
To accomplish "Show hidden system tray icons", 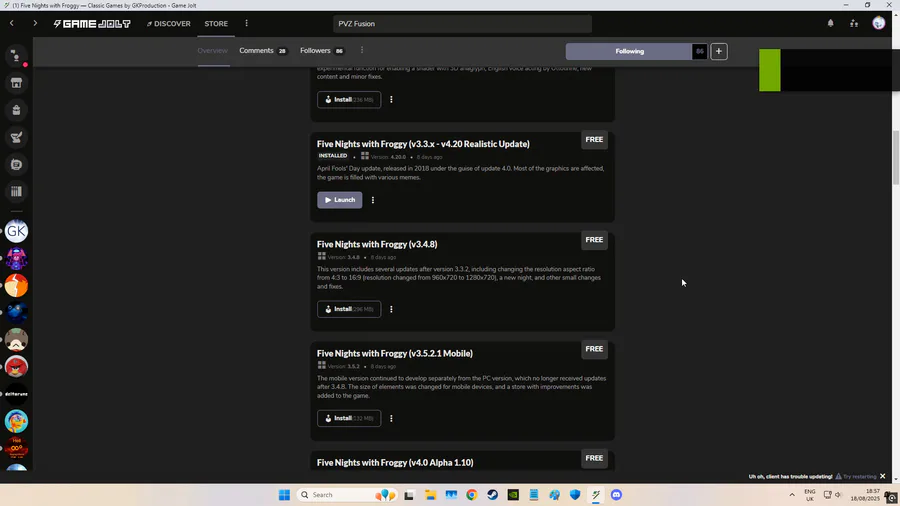I will point(792,495).
